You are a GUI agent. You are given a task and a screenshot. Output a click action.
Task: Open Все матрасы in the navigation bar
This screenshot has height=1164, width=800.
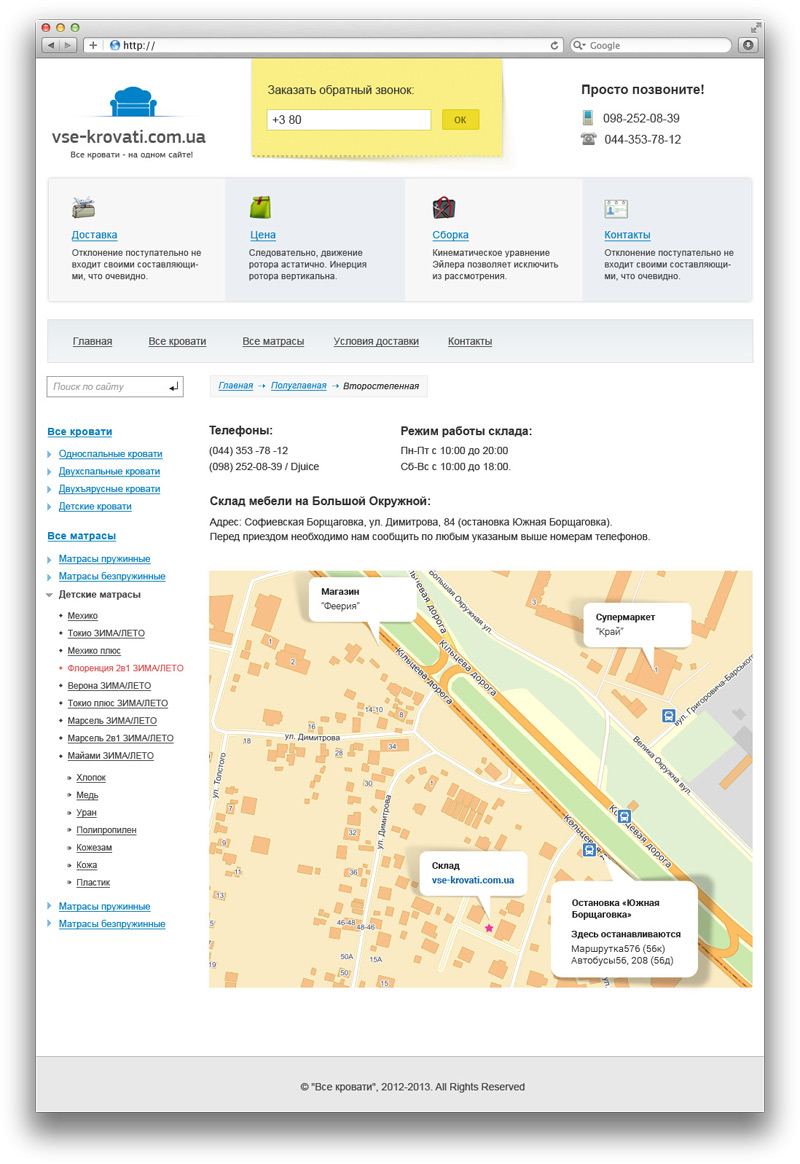coord(273,342)
